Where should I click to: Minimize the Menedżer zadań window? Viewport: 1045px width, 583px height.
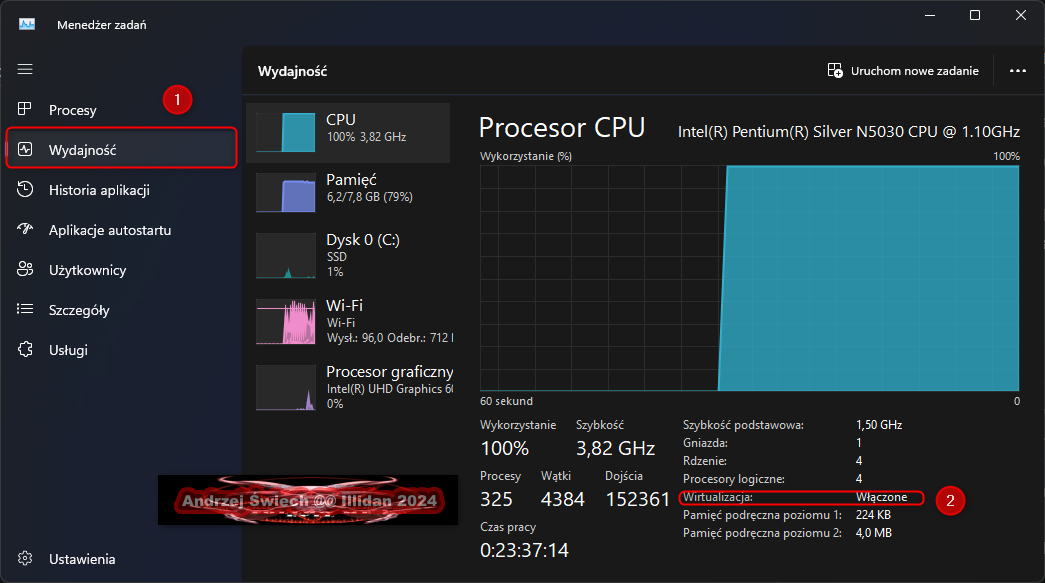point(930,15)
